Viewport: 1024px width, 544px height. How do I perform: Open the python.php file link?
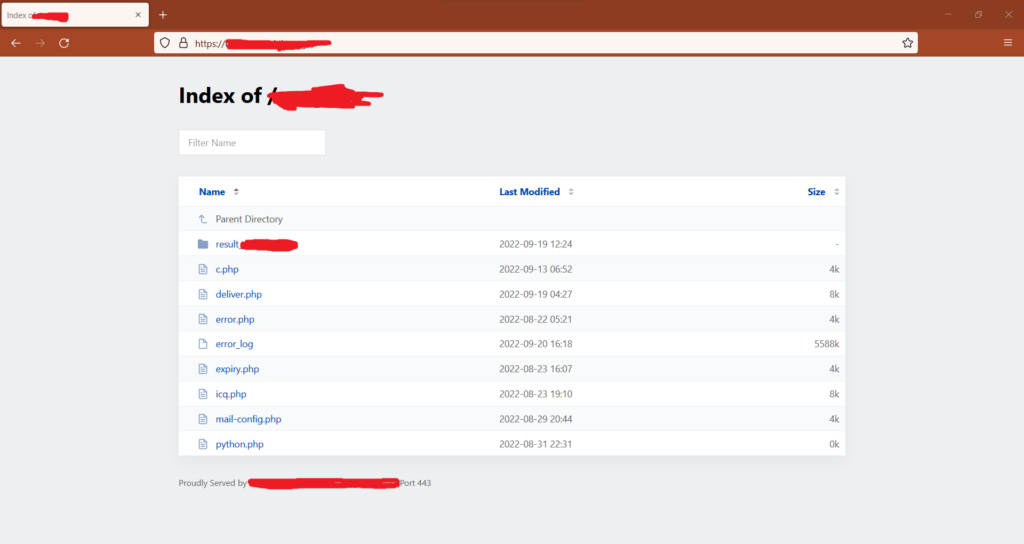coord(240,444)
